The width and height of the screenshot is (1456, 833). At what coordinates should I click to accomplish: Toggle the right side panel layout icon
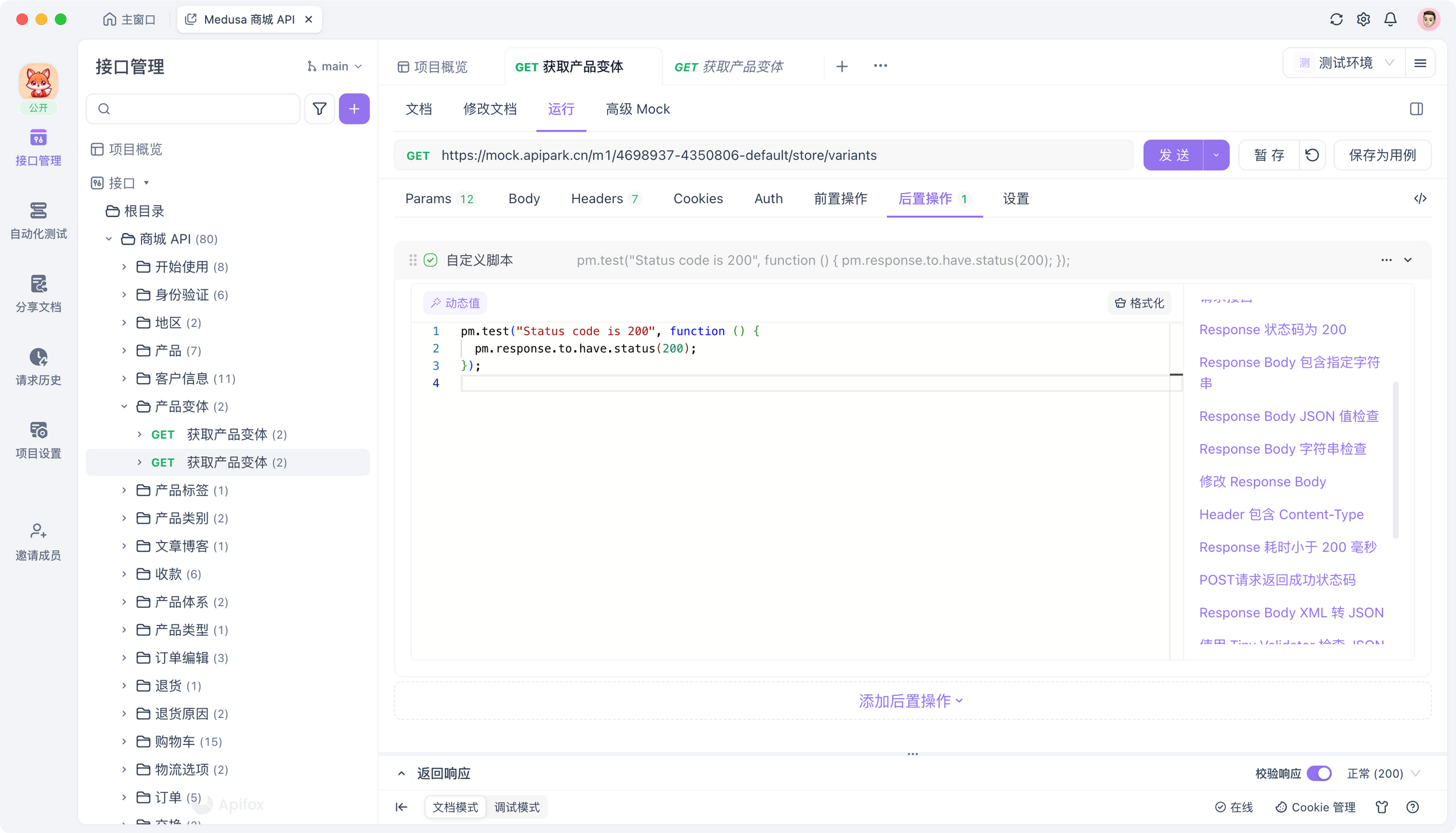1416,109
